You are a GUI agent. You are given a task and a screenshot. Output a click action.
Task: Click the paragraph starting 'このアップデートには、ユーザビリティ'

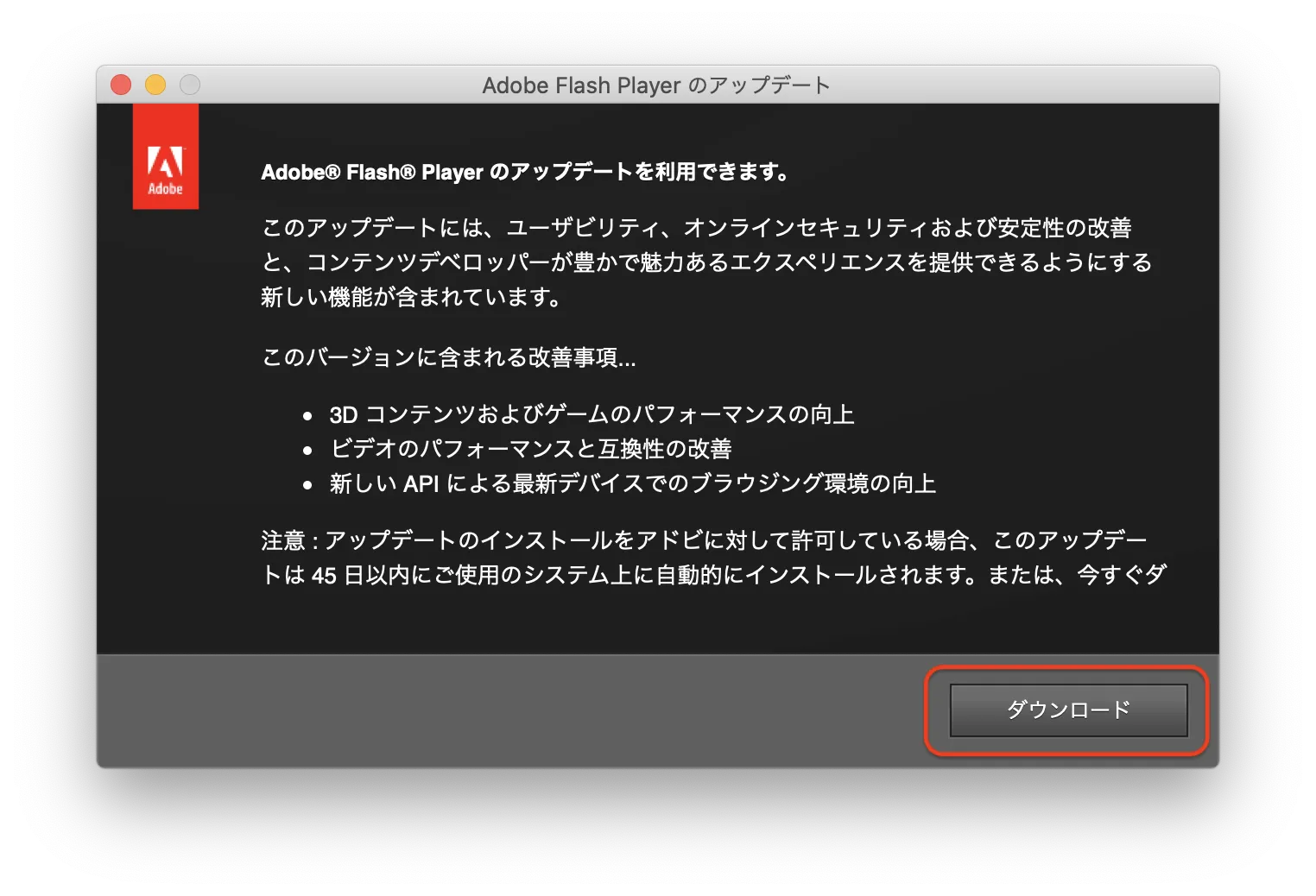click(x=706, y=262)
